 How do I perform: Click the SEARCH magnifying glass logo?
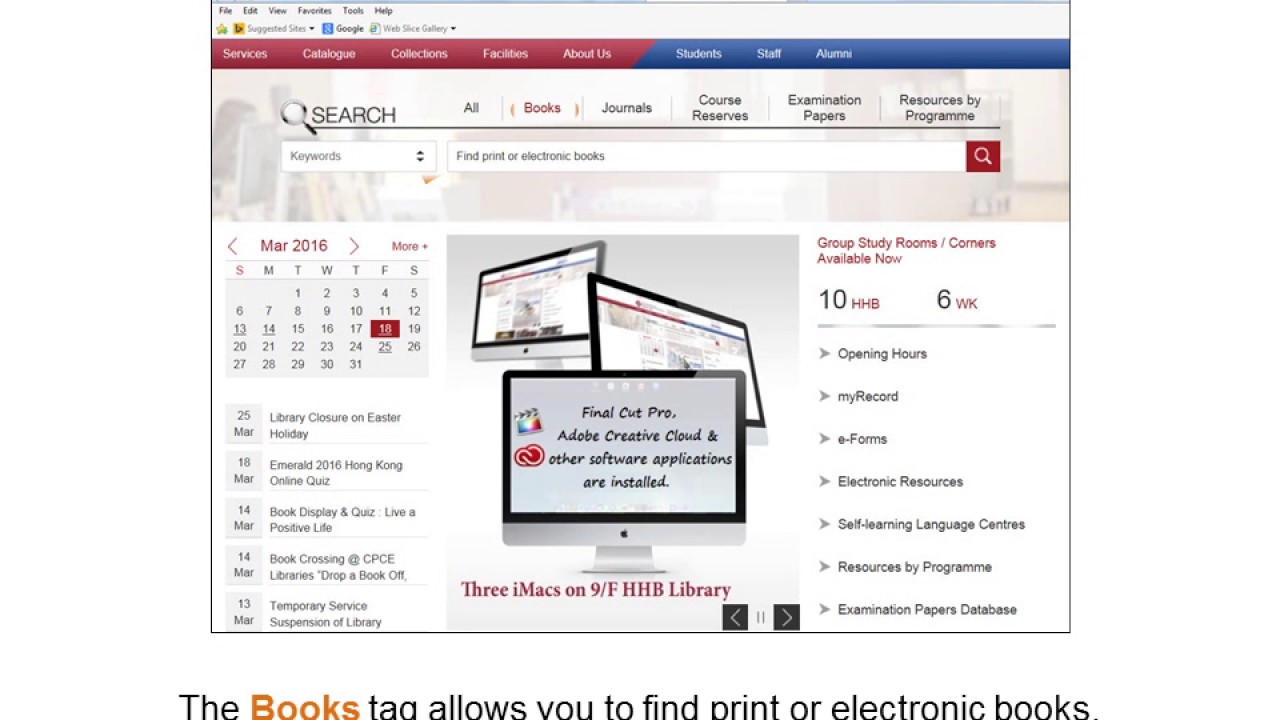297,117
